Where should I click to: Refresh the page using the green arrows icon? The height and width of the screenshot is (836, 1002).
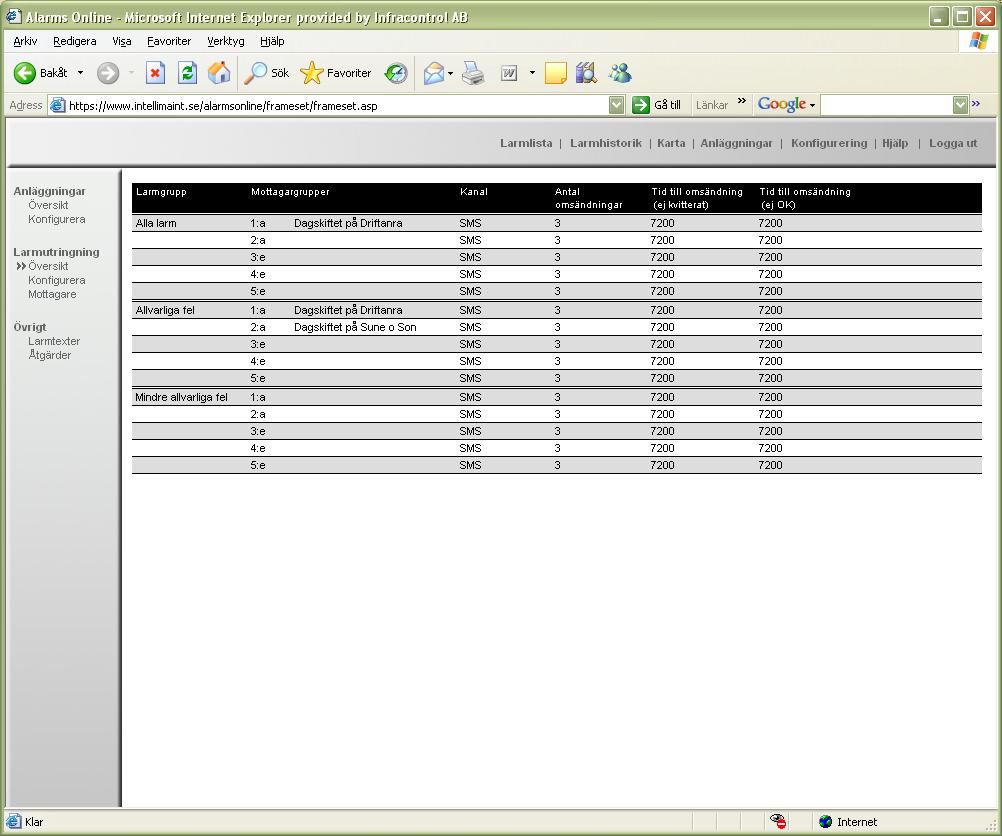click(x=187, y=73)
